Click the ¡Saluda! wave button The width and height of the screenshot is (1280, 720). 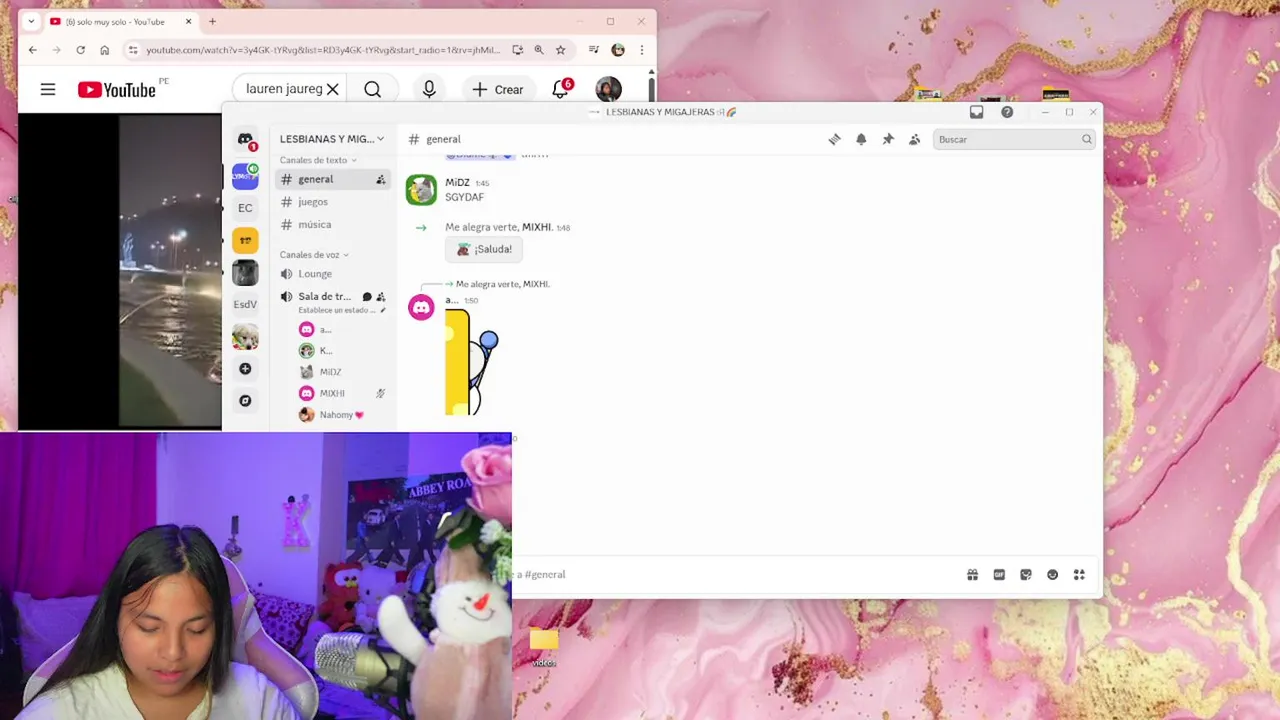coord(484,249)
